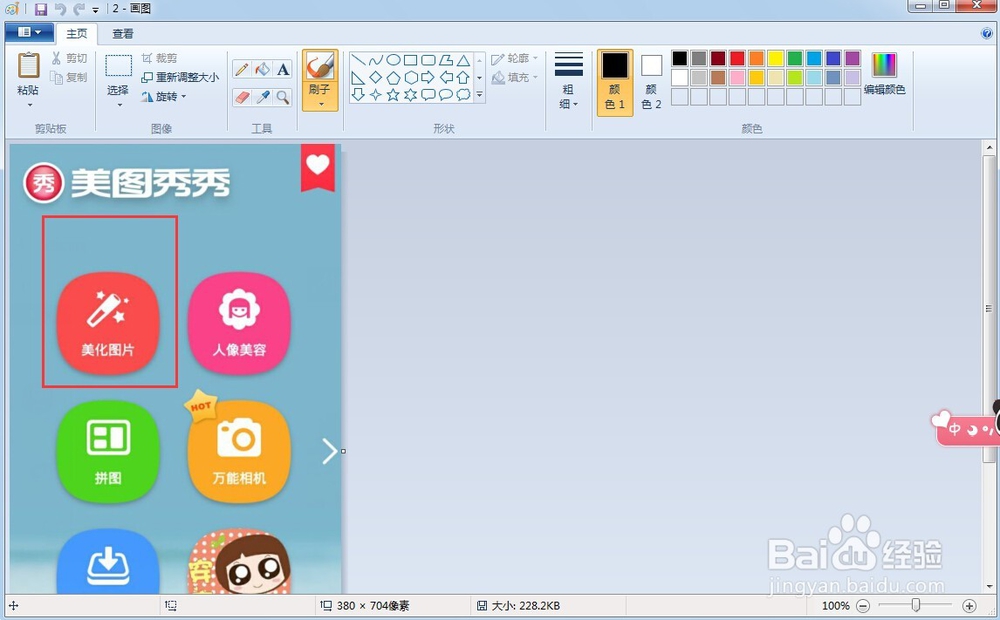Open the 填充 (Fill) dropdown
1000x620 pixels.
coord(515,77)
